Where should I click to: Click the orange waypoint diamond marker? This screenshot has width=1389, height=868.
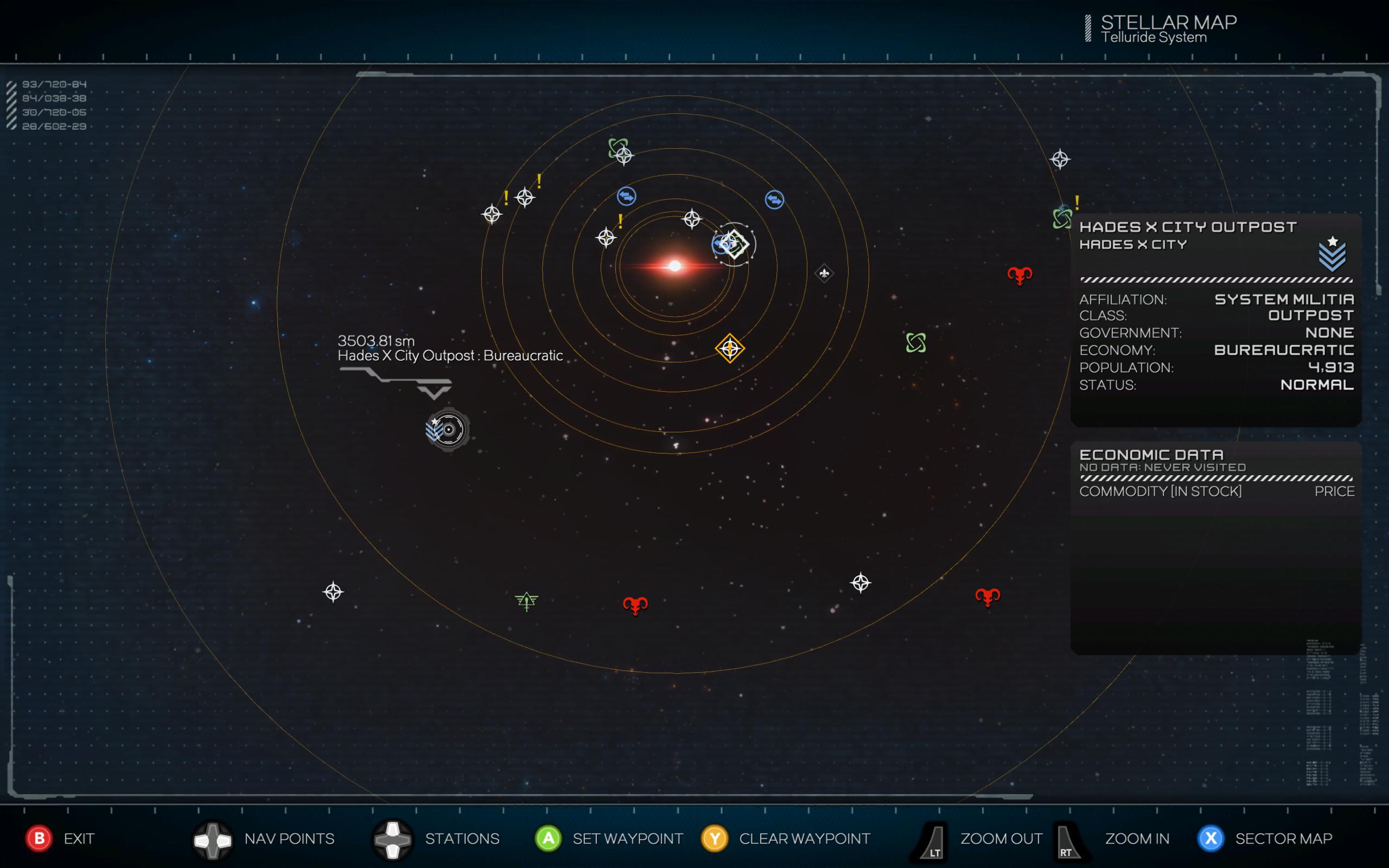730,347
